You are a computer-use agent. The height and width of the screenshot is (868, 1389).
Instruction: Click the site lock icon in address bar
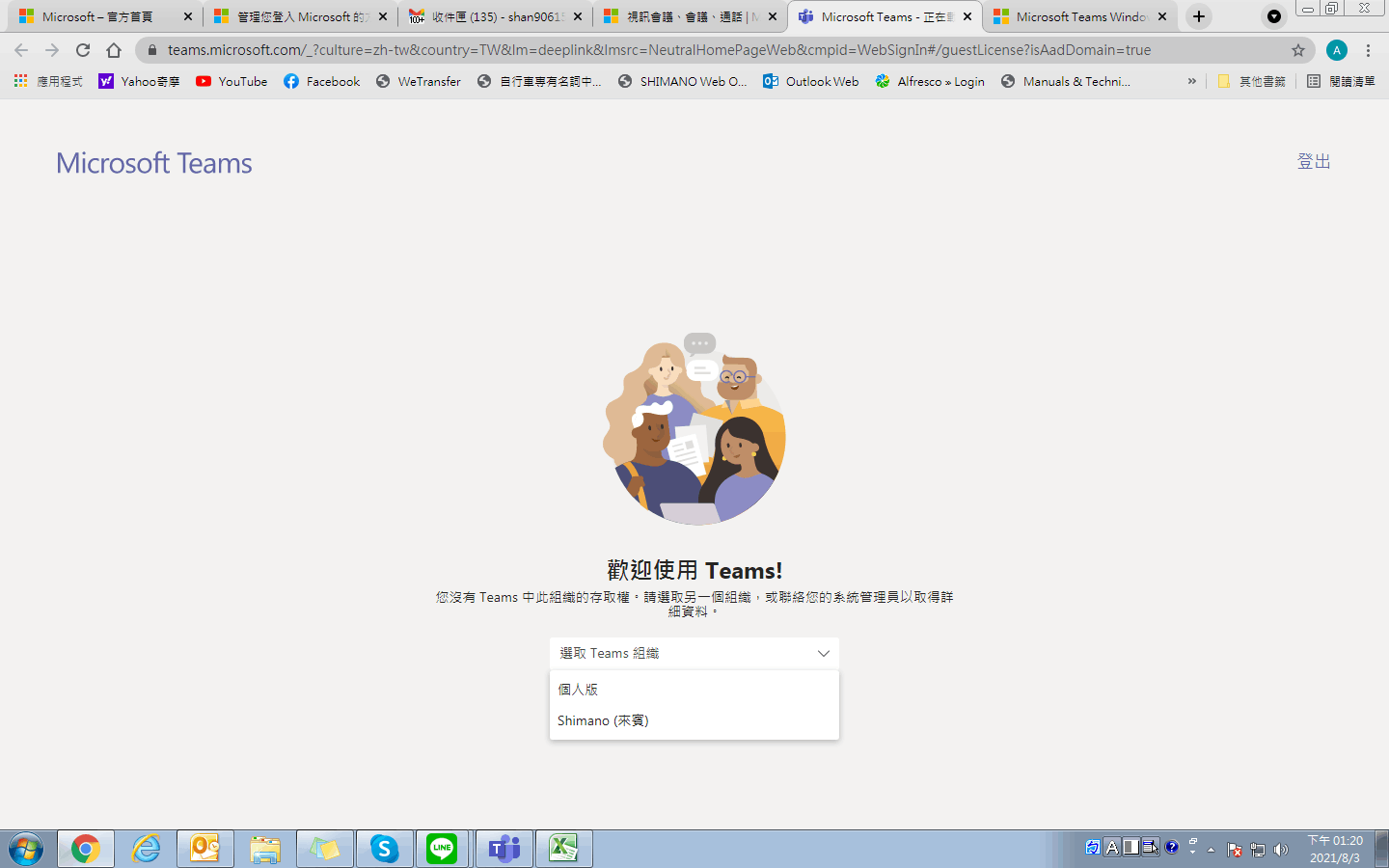[152, 50]
